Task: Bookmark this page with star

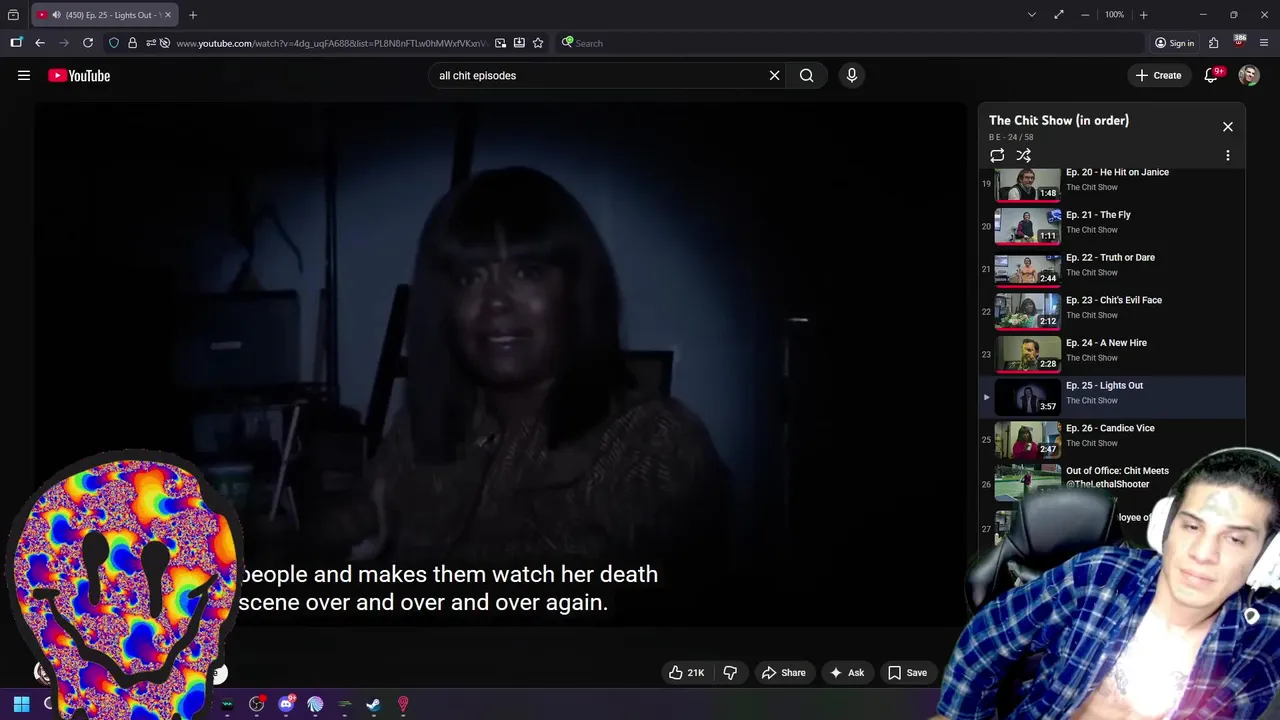Action: point(538,43)
